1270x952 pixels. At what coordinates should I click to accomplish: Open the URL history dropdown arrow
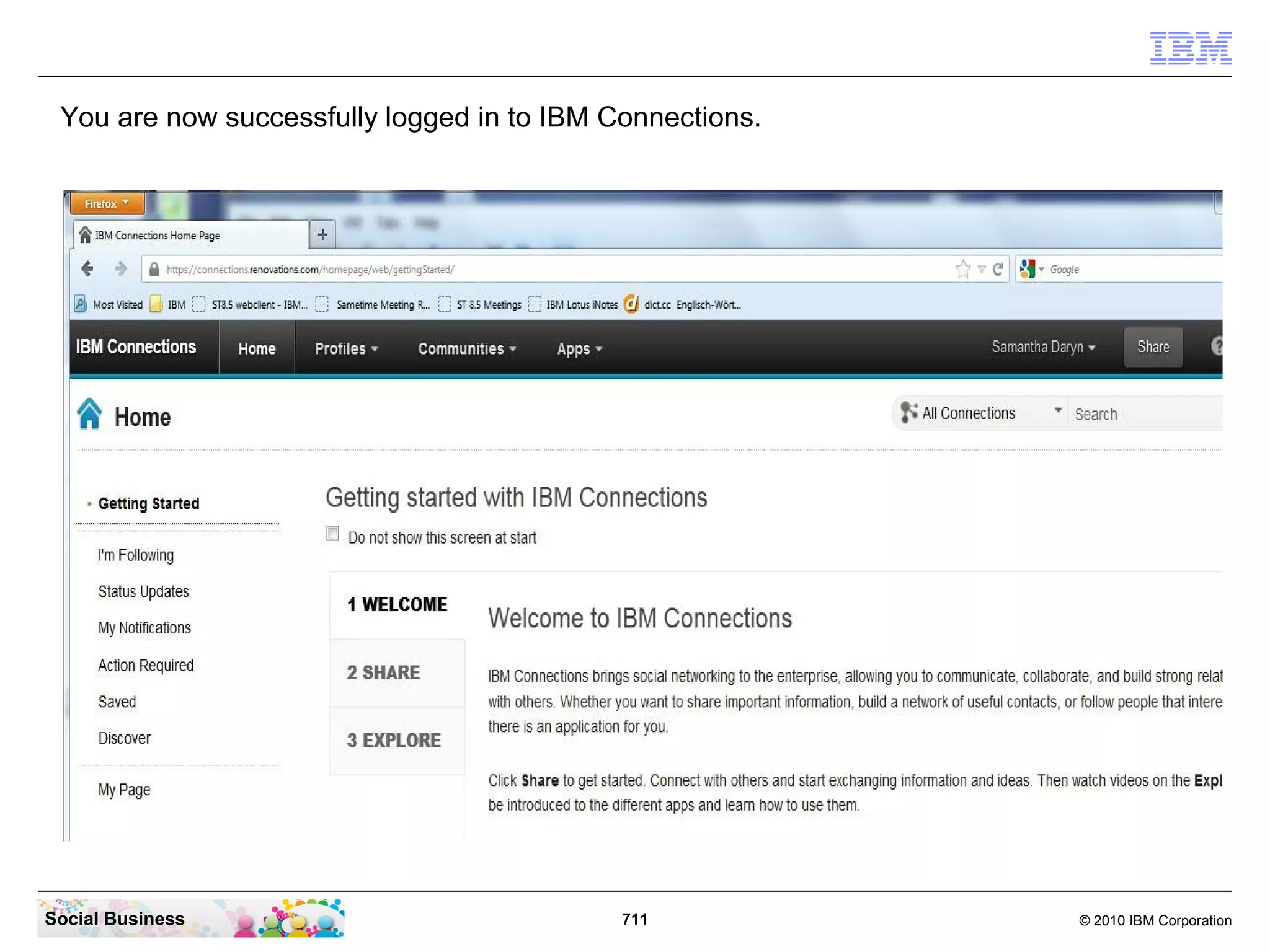point(981,269)
